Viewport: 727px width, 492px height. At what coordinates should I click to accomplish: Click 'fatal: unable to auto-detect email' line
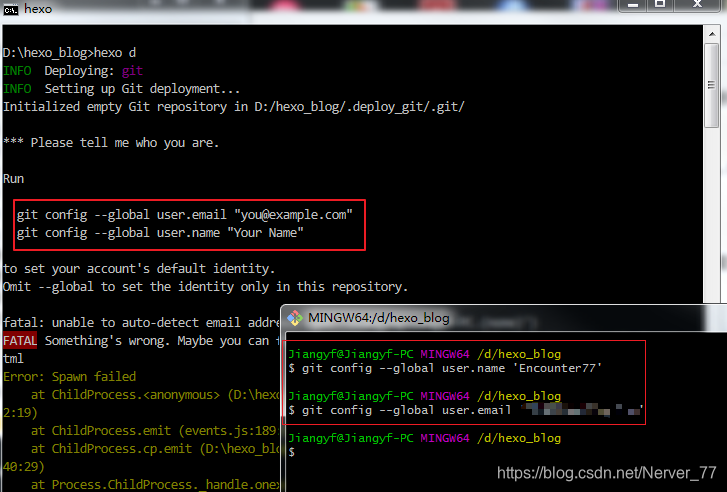point(141,323)
